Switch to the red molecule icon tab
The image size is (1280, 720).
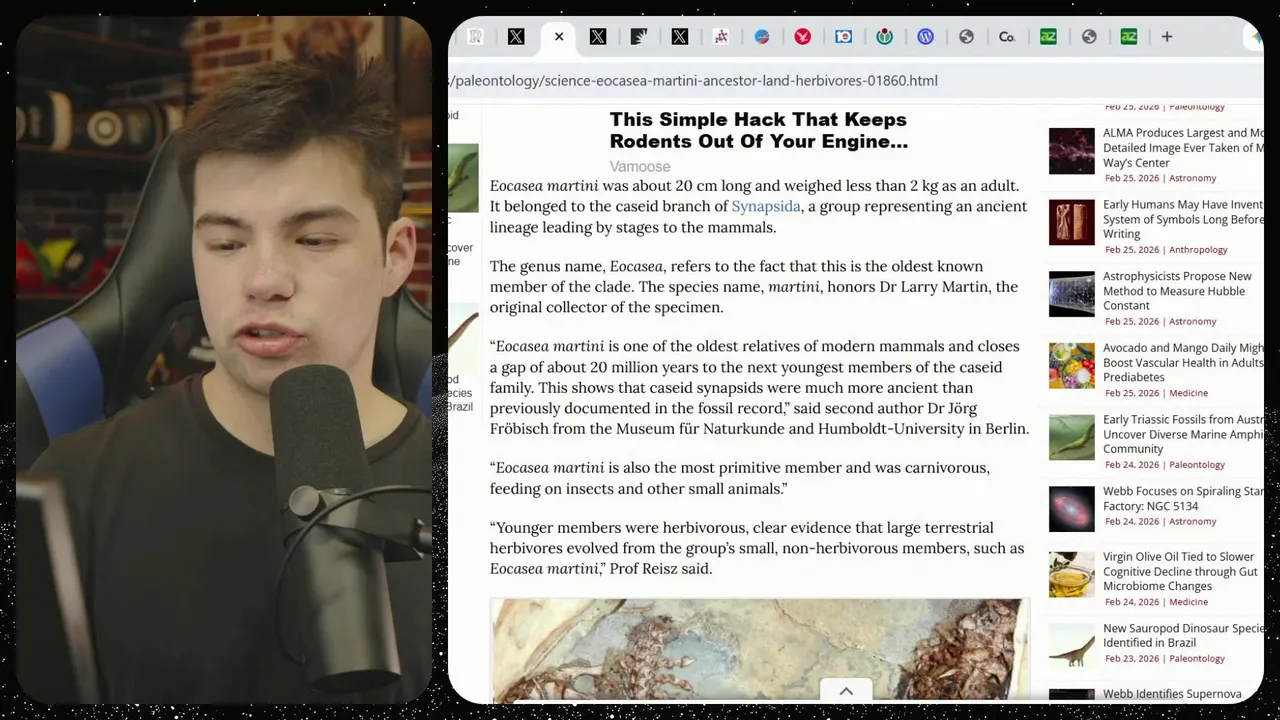(x=720, y=37)
